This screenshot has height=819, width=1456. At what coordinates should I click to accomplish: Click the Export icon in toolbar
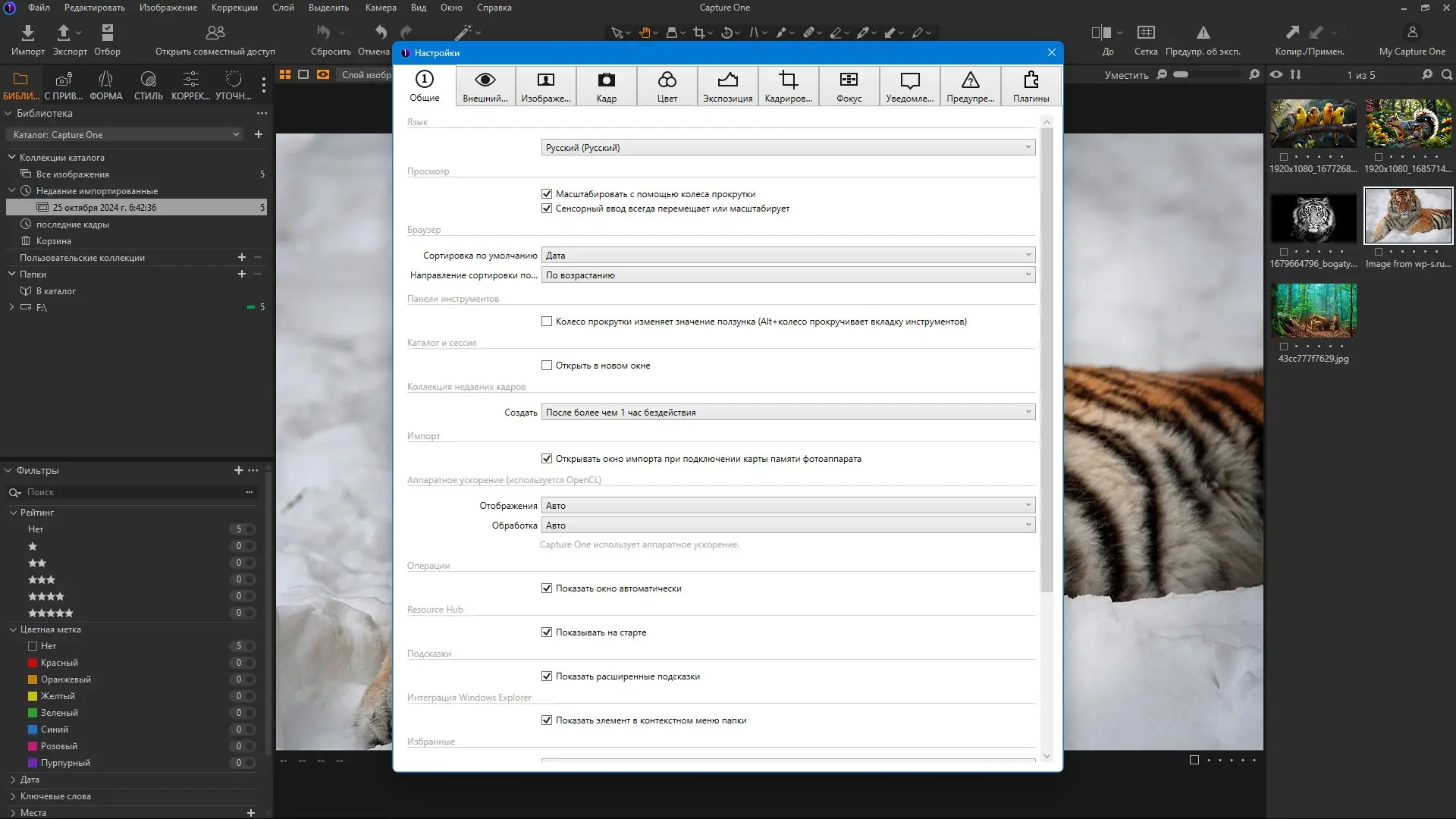pos(64,33)
